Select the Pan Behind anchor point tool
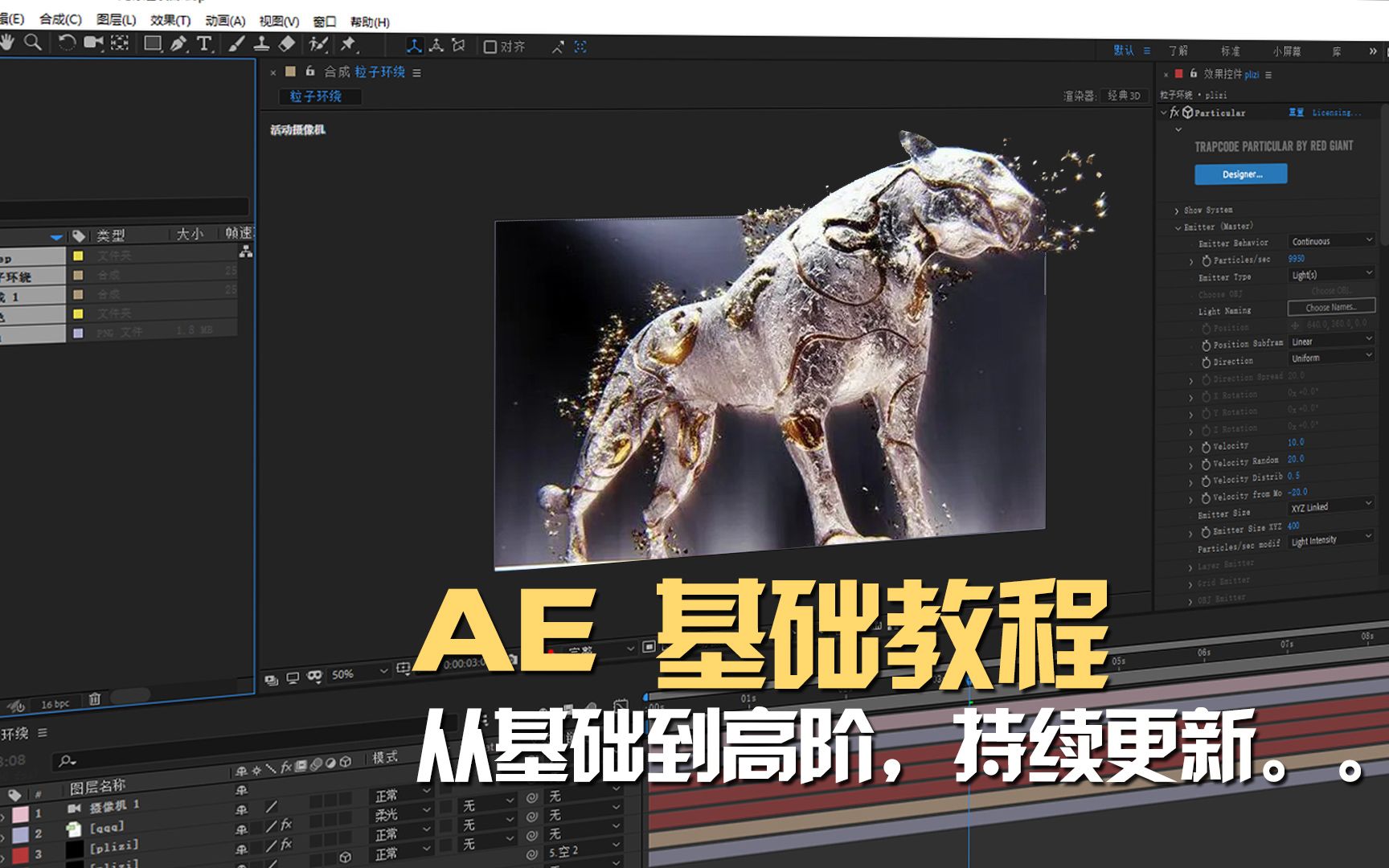 120,43
